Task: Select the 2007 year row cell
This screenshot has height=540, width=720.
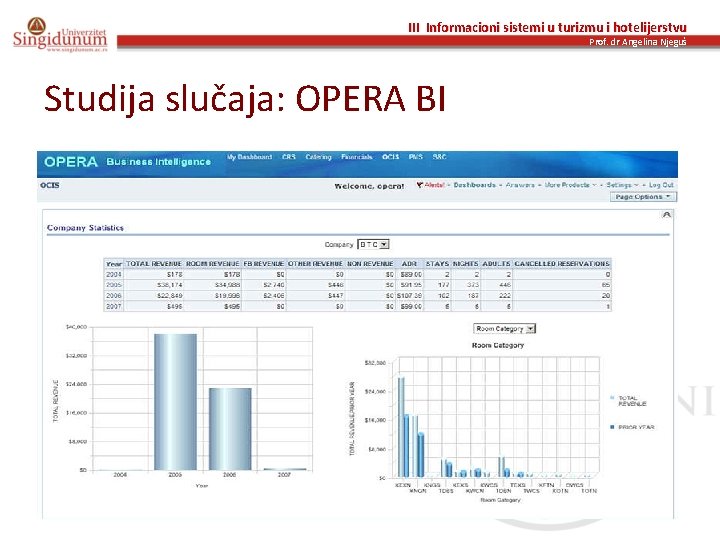Action: point(114,306)
